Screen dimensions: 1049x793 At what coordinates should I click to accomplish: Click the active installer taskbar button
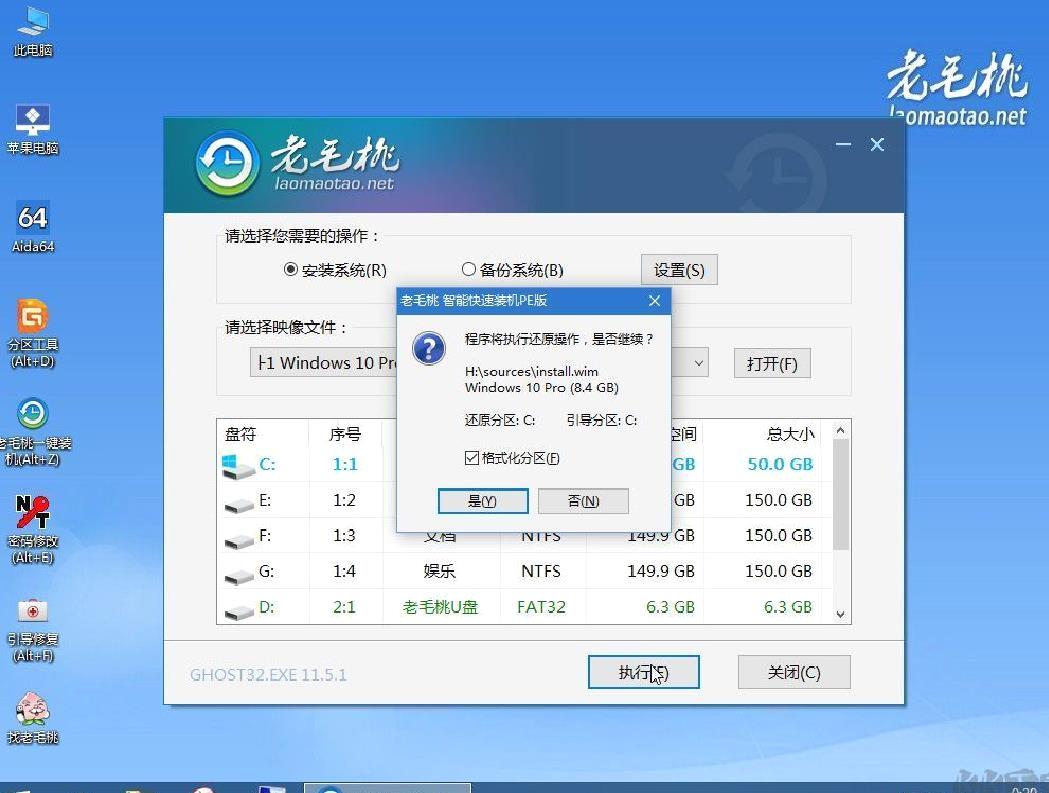(387, 788)
